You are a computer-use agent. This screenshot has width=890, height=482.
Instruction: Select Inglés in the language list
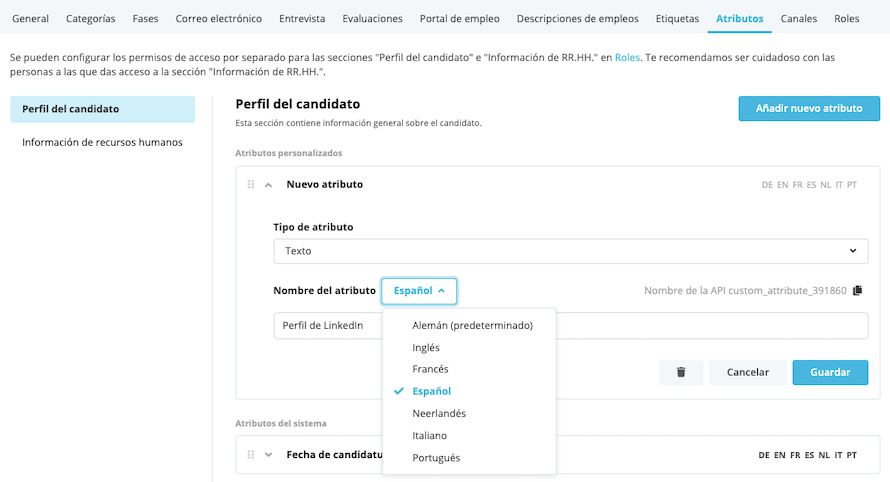[426, 347]
